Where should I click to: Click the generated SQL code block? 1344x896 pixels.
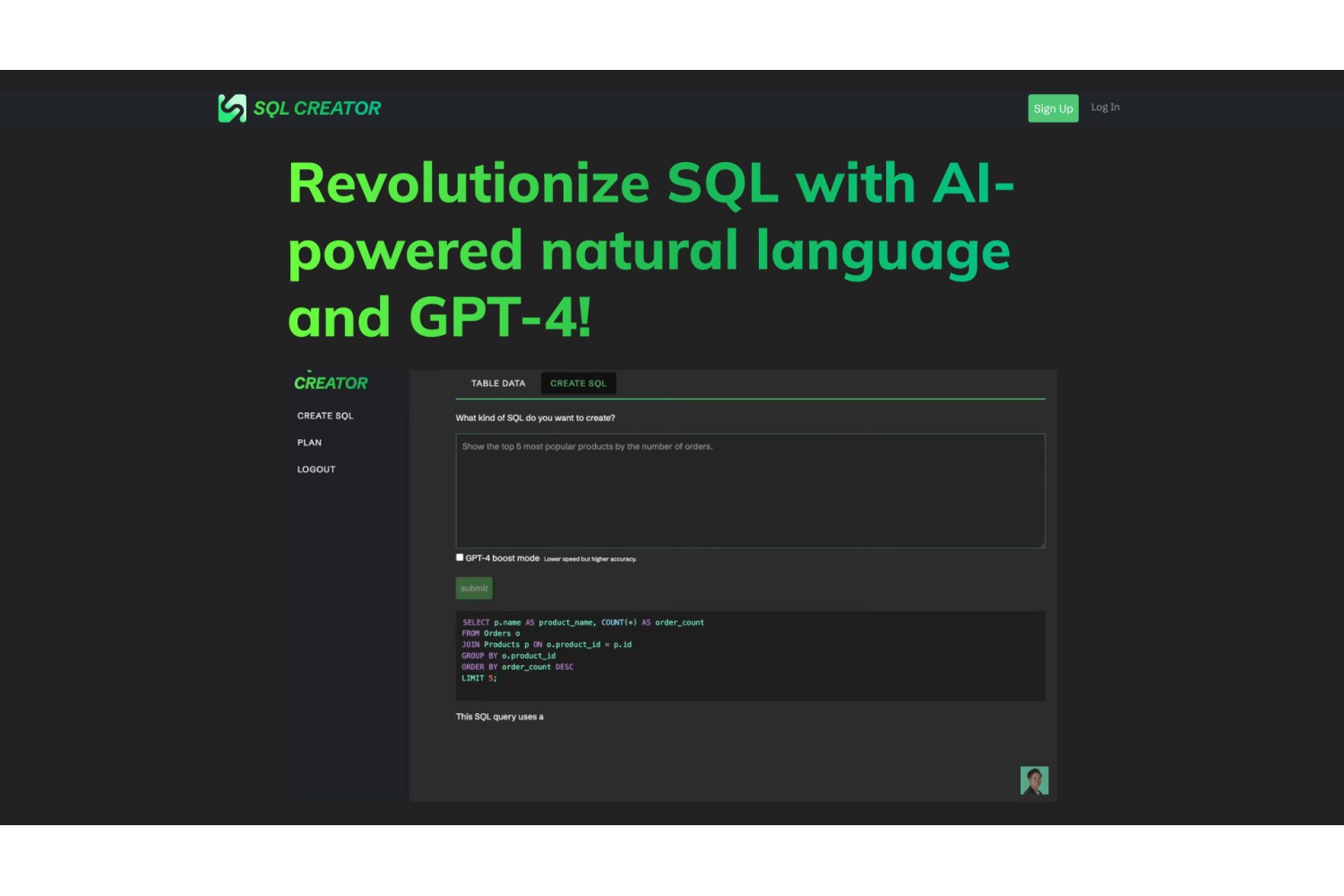tap(750, 656)
